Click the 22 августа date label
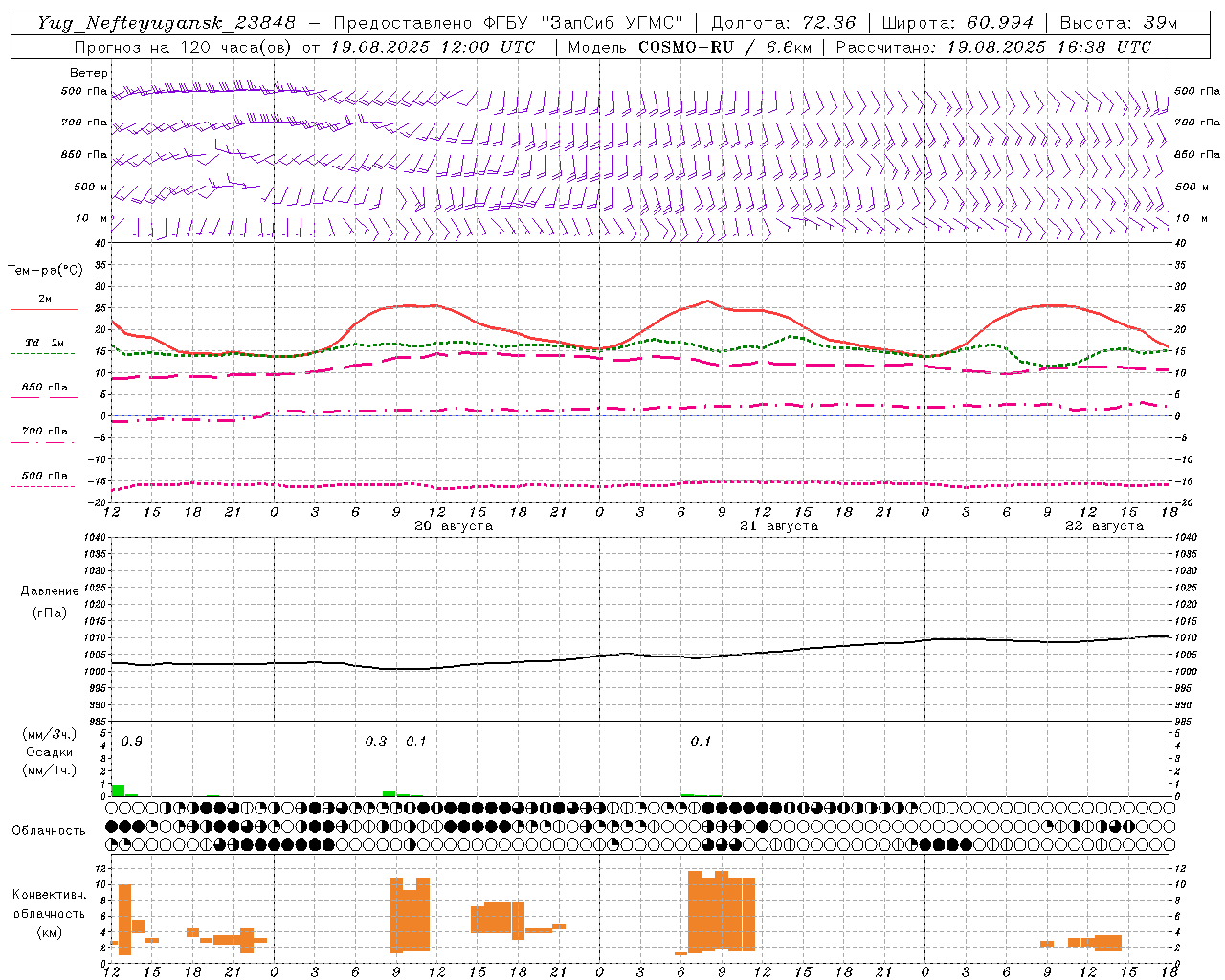 coord(1104,526)
